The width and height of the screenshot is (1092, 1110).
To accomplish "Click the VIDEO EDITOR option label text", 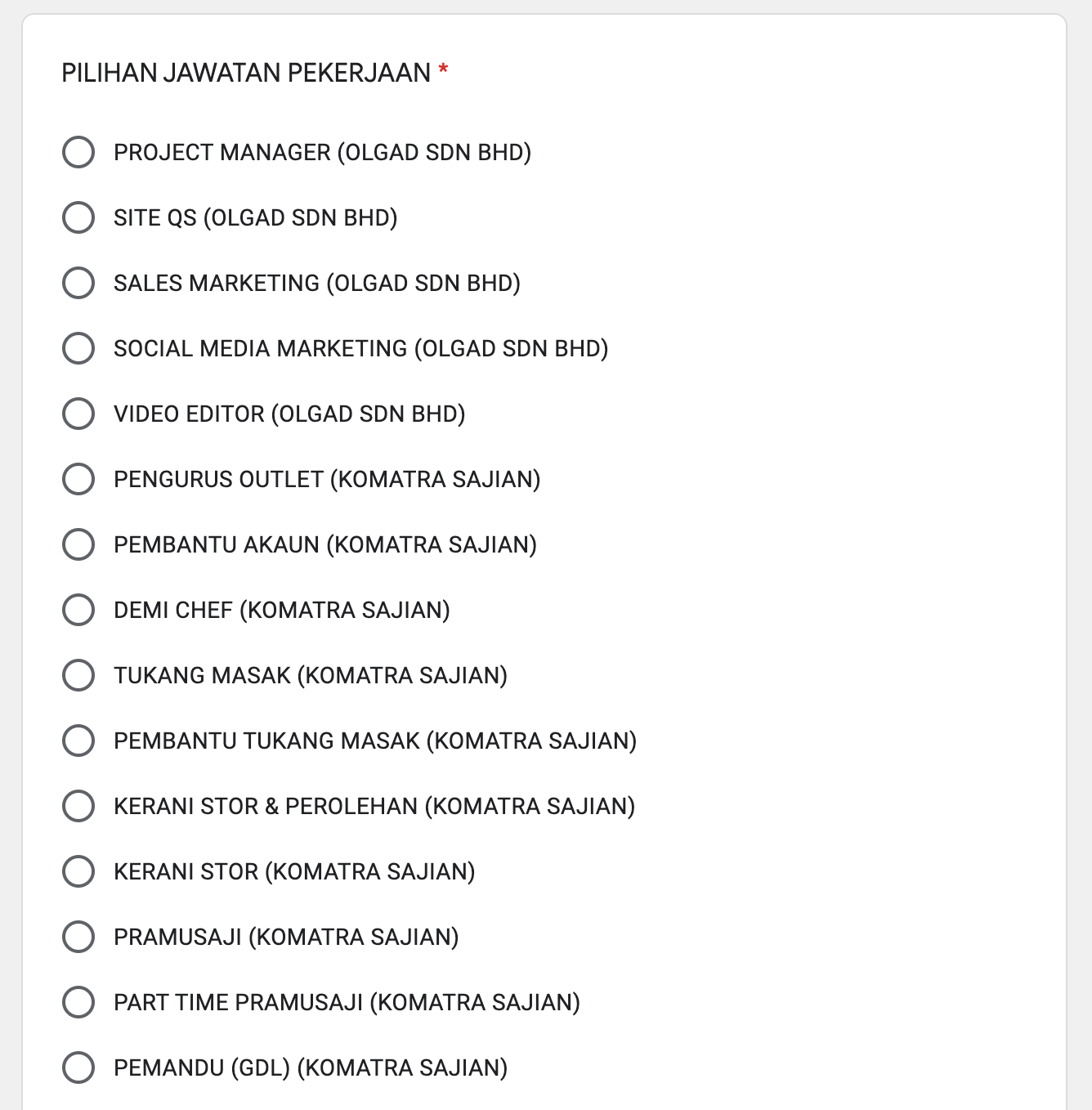I will 289,414.
